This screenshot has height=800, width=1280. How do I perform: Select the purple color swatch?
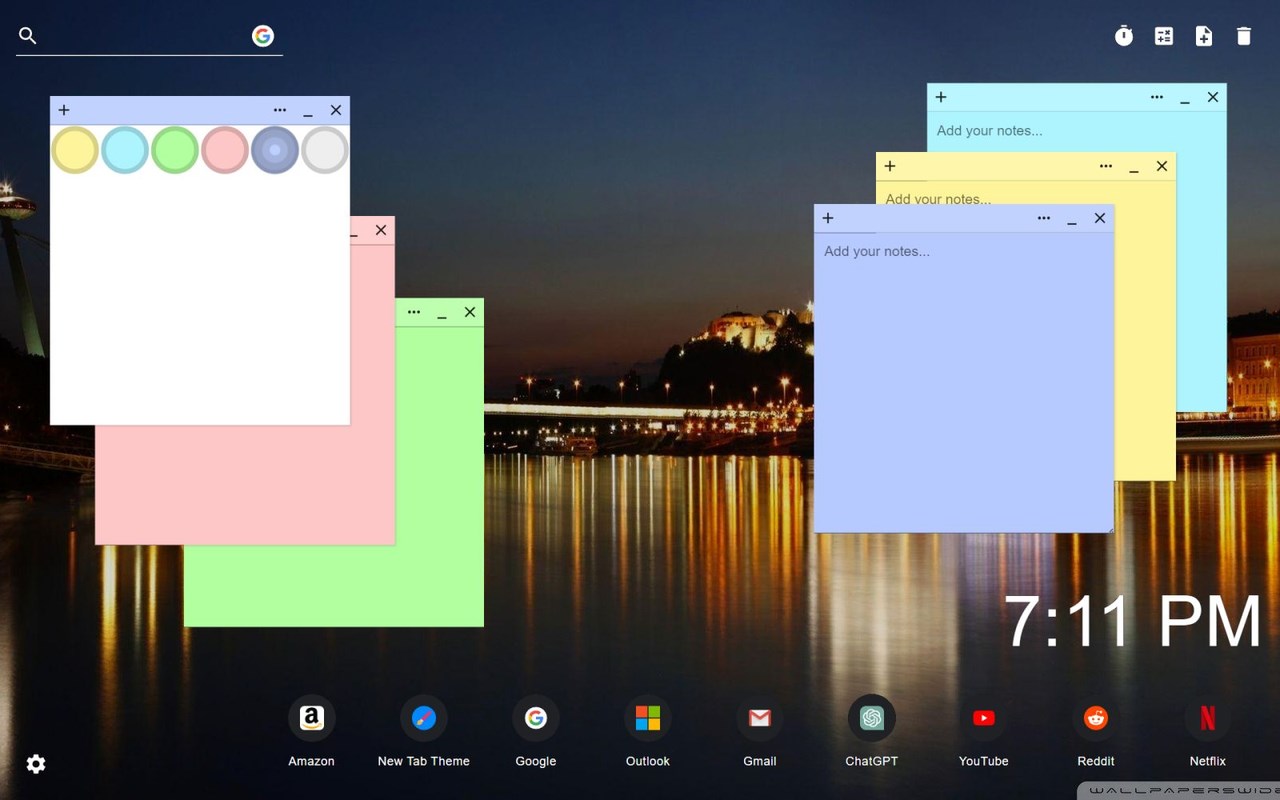(275, 150)
